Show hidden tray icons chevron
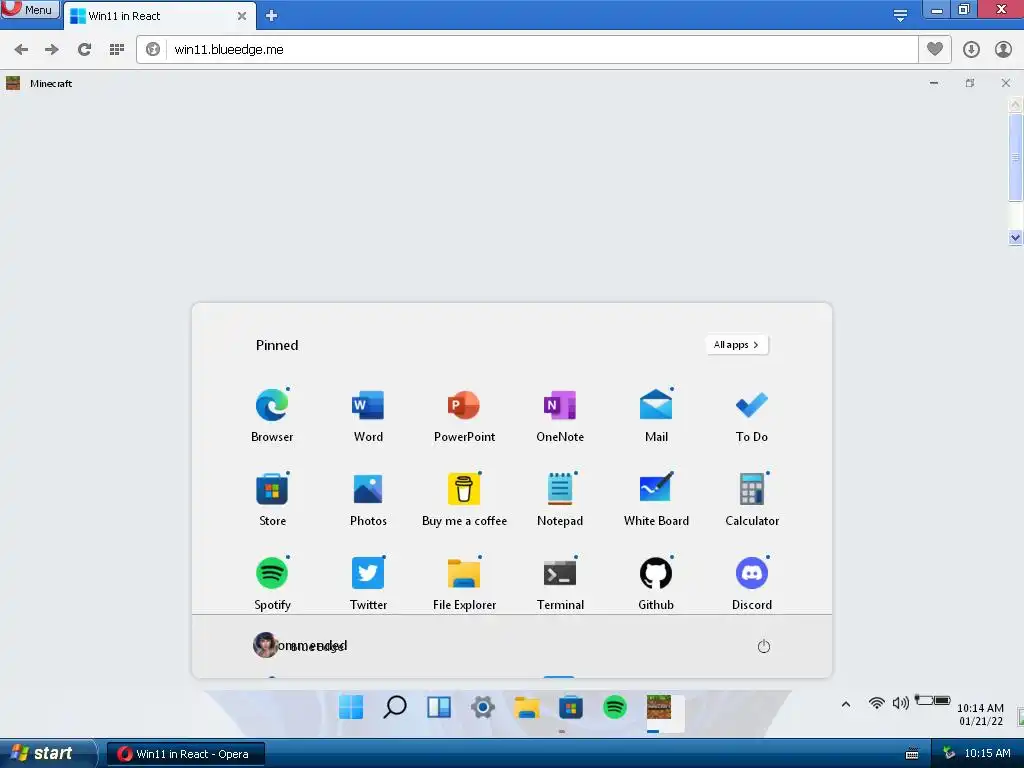Viewport: 1024px width, 768px height. tap(846, 704)
